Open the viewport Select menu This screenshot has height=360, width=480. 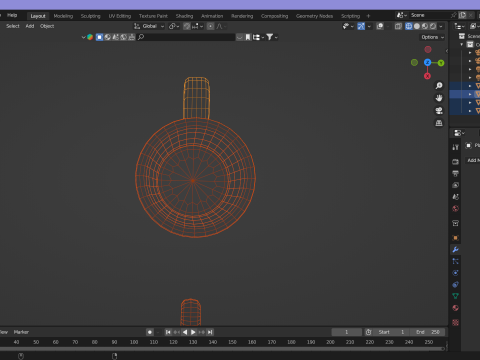pyautogui.click(x=13, y=26)
